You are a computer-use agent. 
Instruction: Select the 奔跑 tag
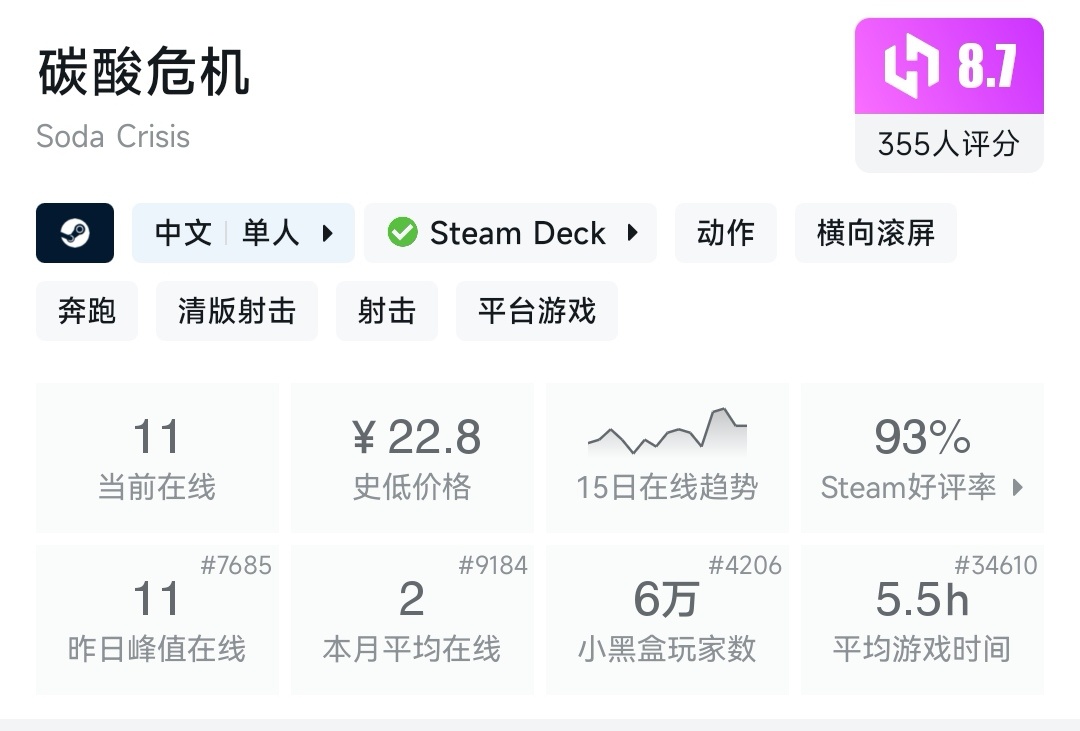[86, 311]
